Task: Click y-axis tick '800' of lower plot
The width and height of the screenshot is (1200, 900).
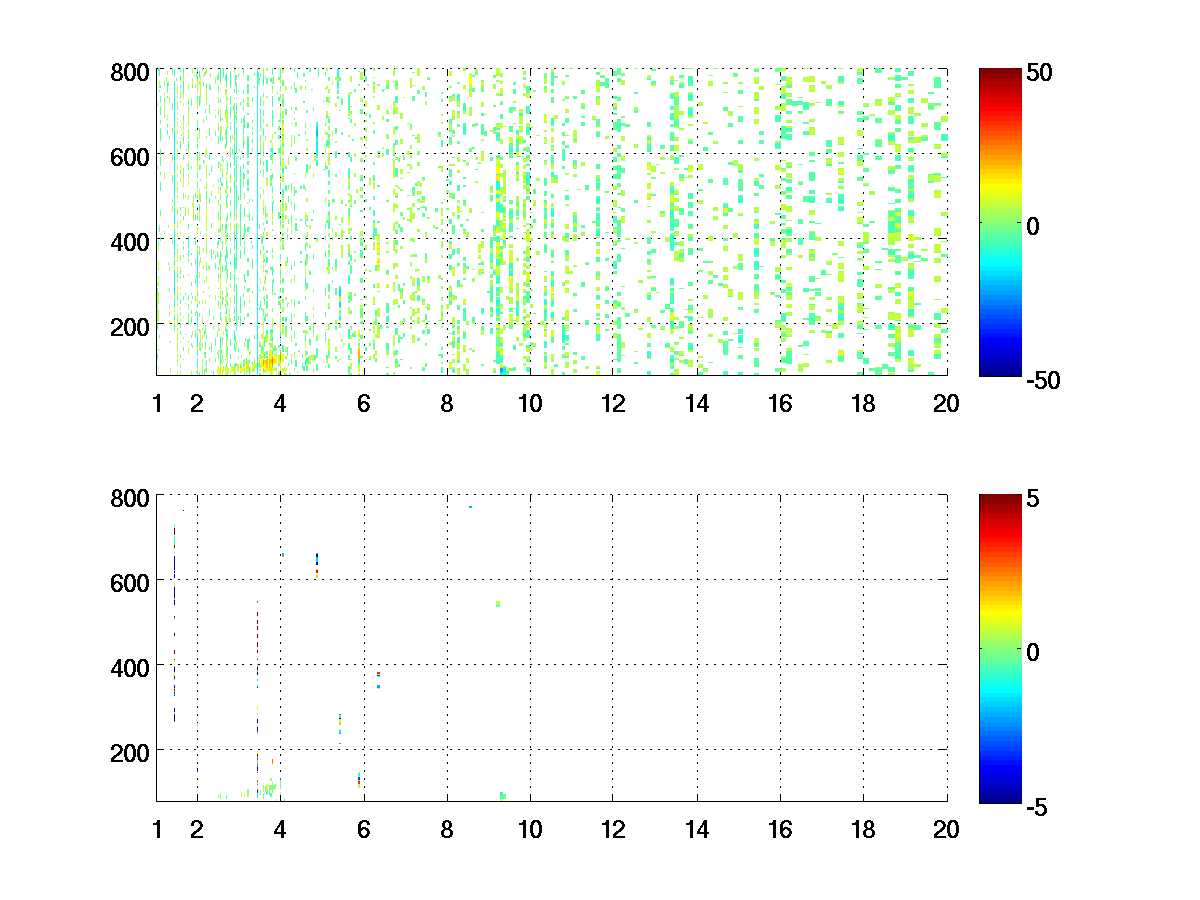Action: pyautogui.click(x=132, y=497)
